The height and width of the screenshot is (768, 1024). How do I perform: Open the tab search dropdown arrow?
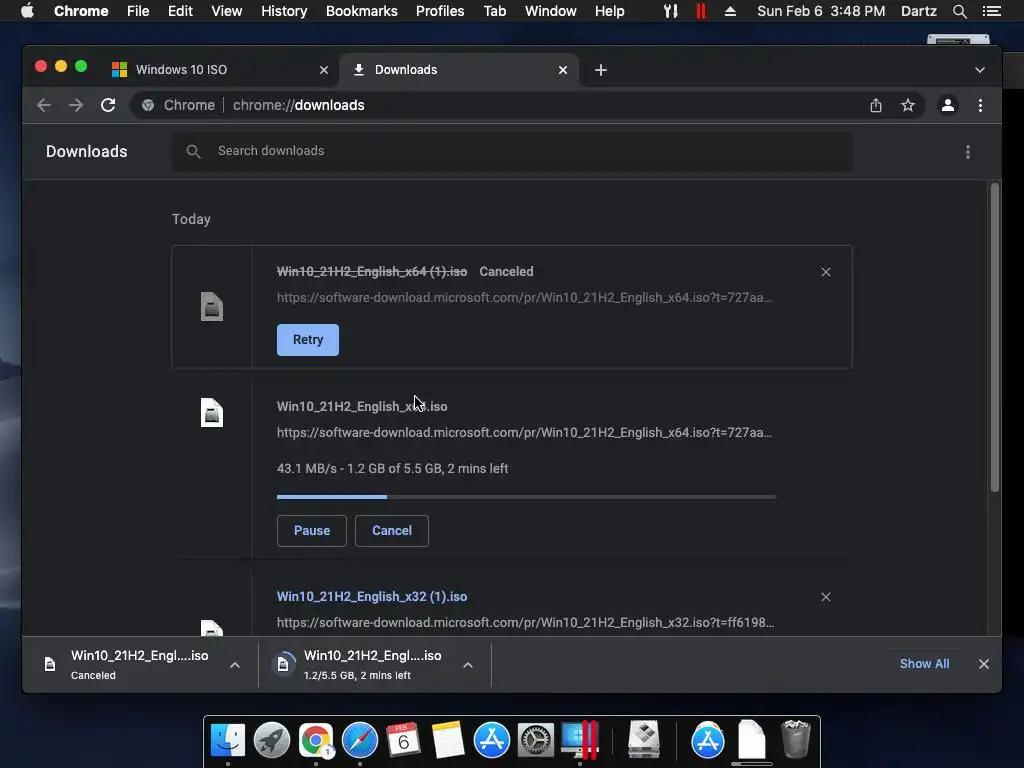click(980, 70)
